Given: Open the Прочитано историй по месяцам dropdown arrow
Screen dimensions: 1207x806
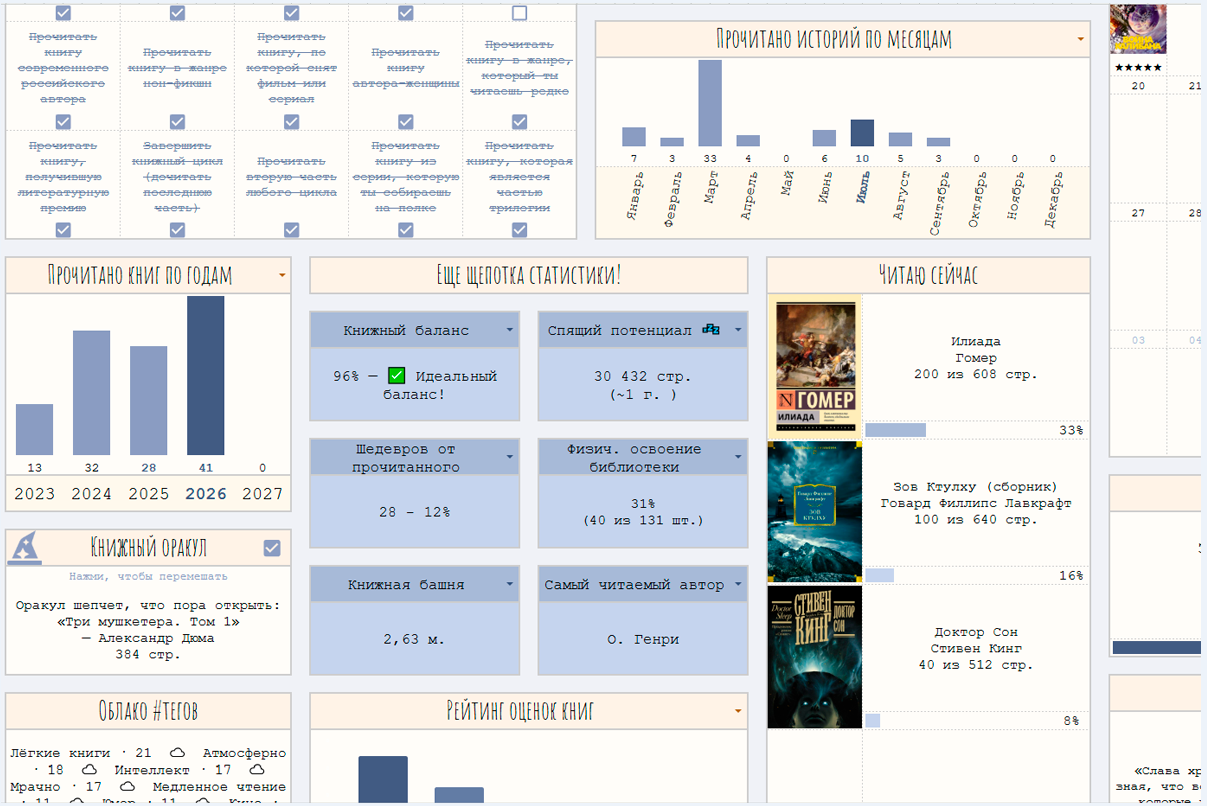Looking at the screenshot, I should [x=1080, y=40].
